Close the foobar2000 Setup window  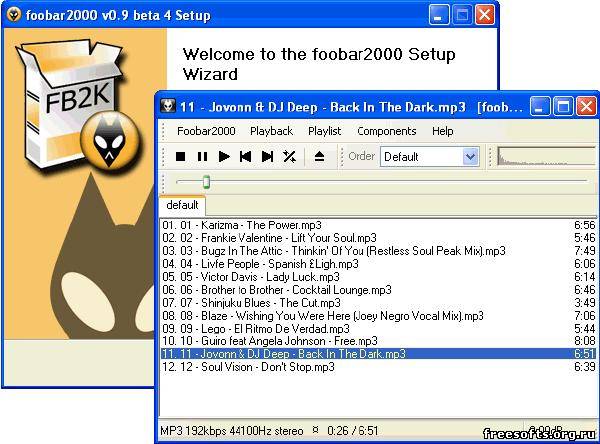click(485, 15)
